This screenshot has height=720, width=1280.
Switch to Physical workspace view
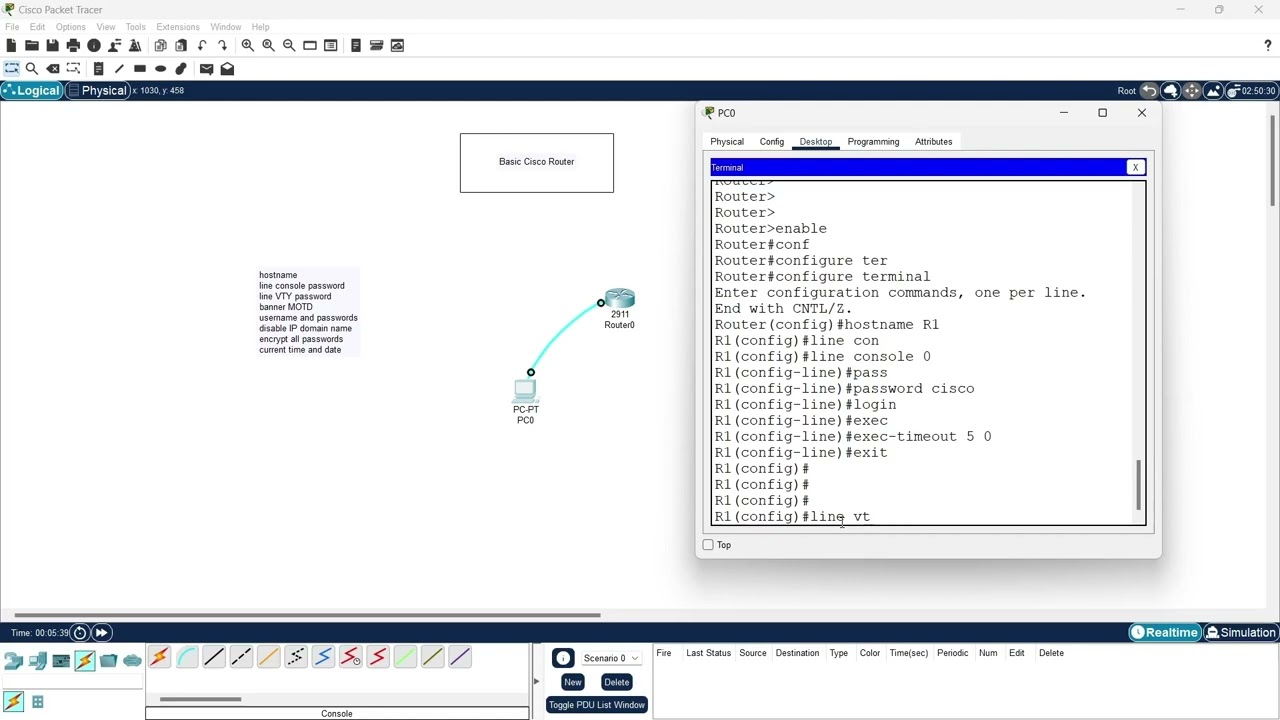97,91
